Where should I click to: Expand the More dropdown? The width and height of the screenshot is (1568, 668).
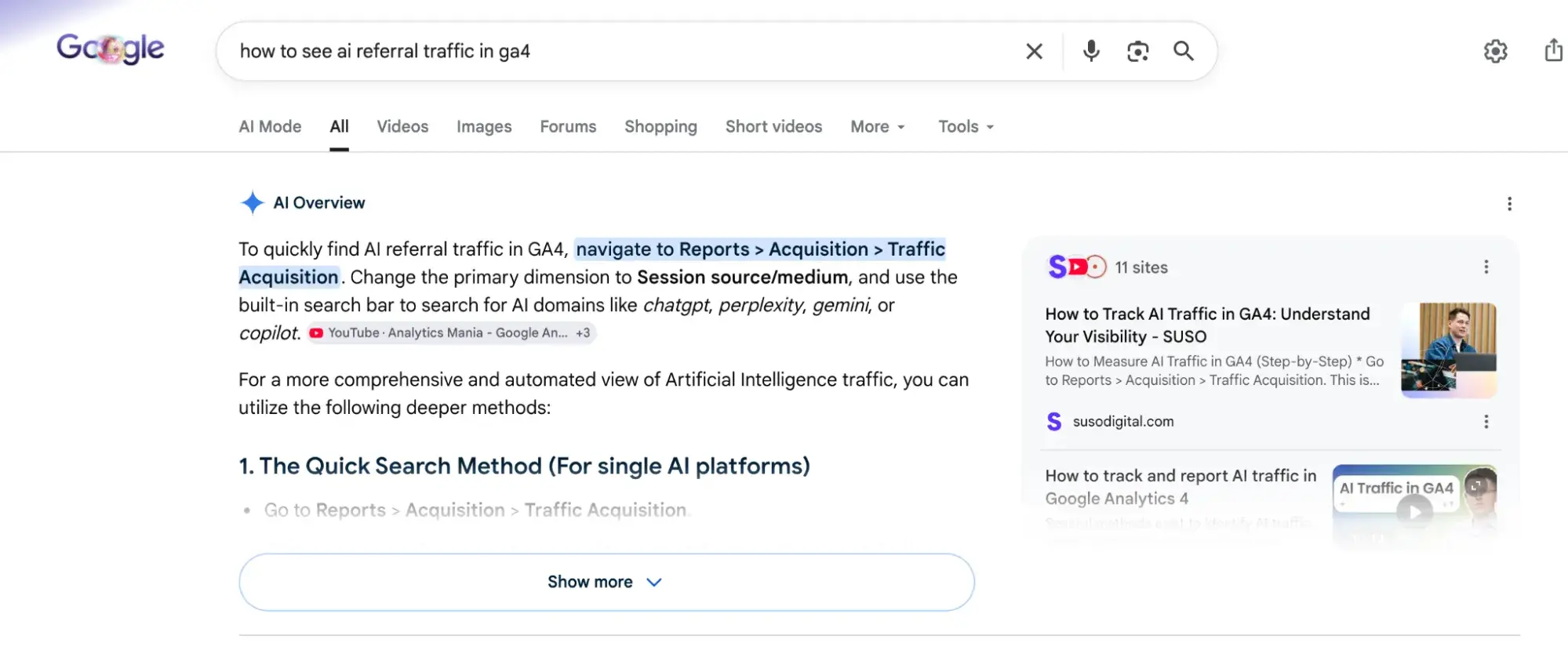pos(878,126)
